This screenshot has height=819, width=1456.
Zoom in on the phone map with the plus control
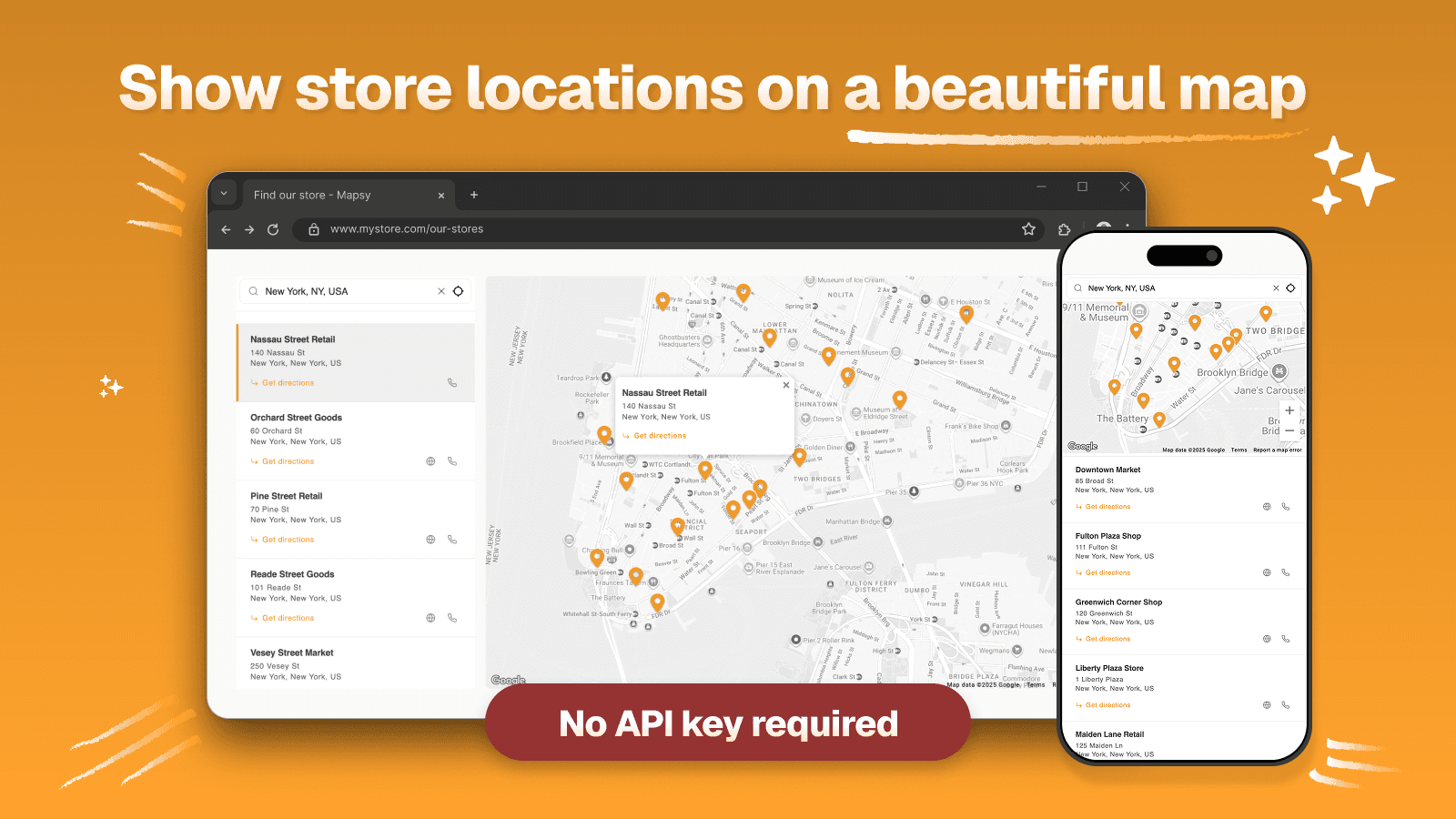1289,410
